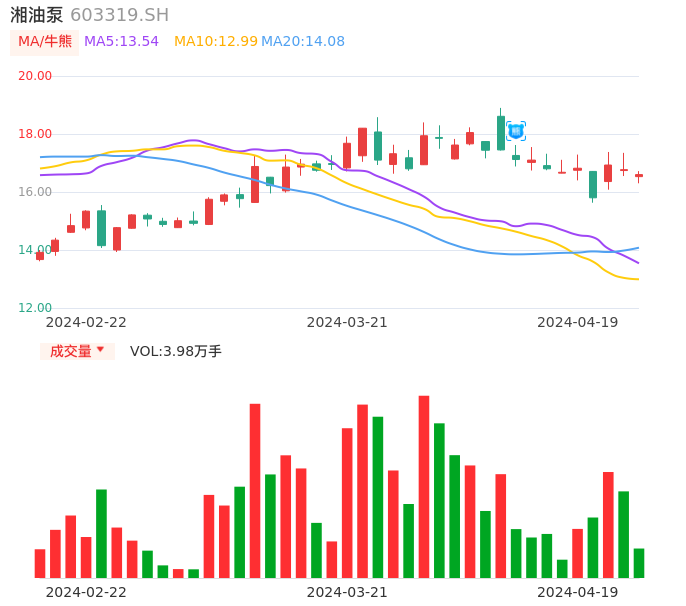686x606 pixels.
Task: Click the stock name 湘油泵
Action: coord(37,15)
